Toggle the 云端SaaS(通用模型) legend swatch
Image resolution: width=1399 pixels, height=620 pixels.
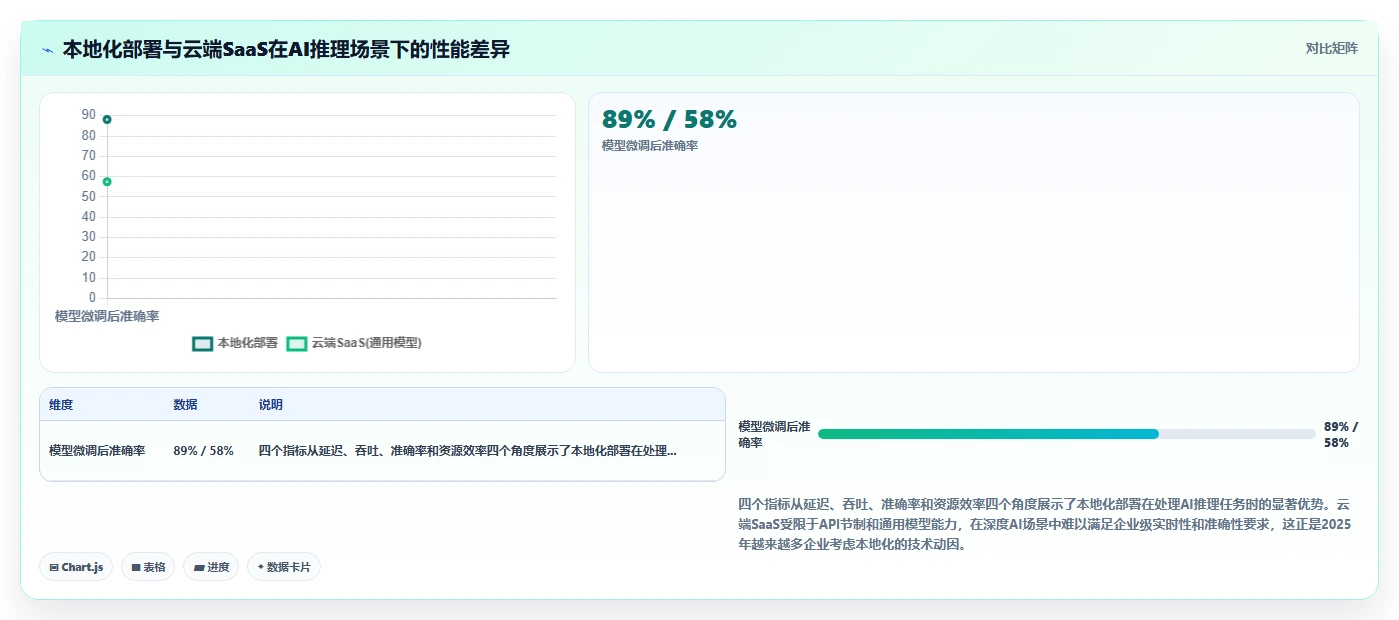(x=297, y=343)
